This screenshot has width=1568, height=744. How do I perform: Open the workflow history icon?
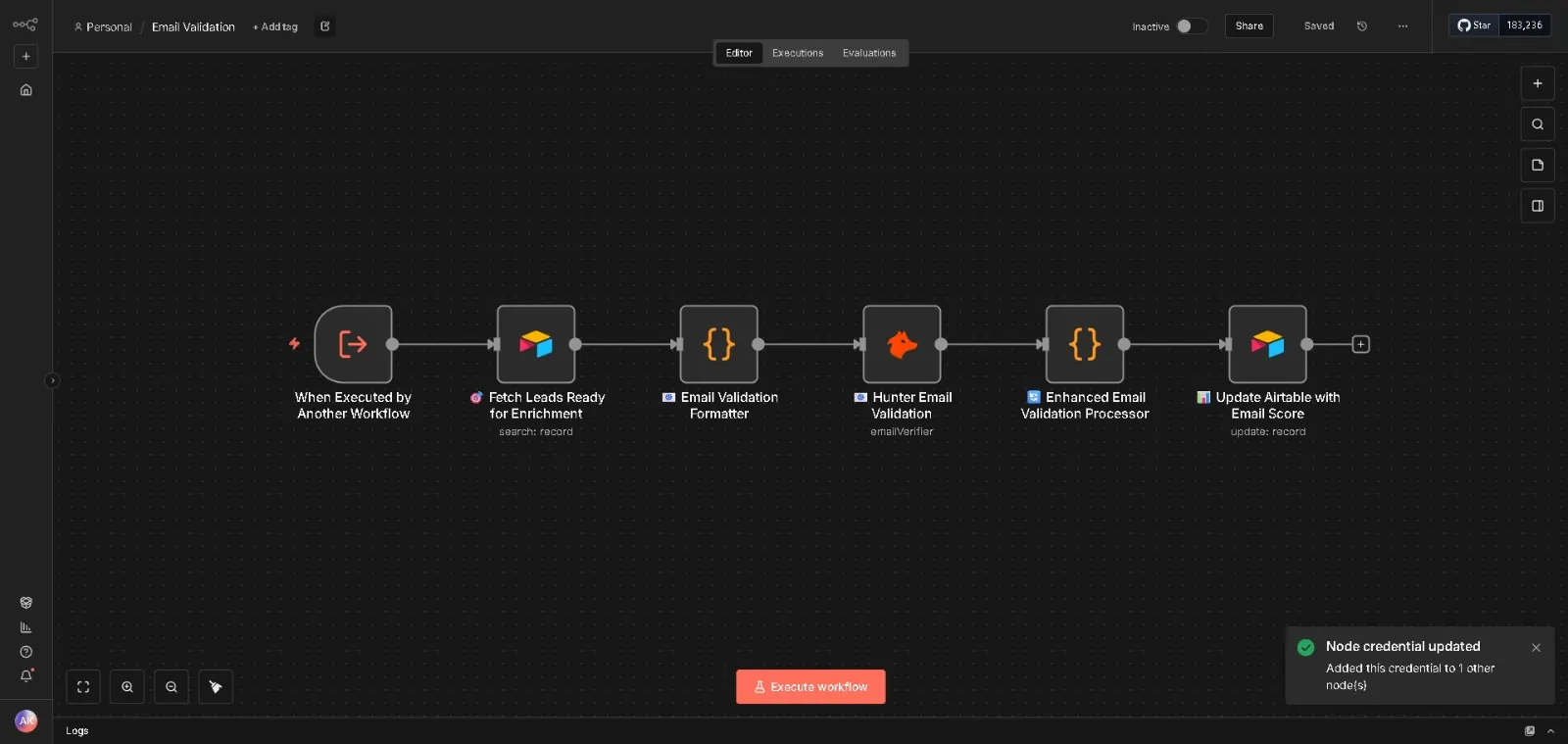click(x=1362, y=26)
